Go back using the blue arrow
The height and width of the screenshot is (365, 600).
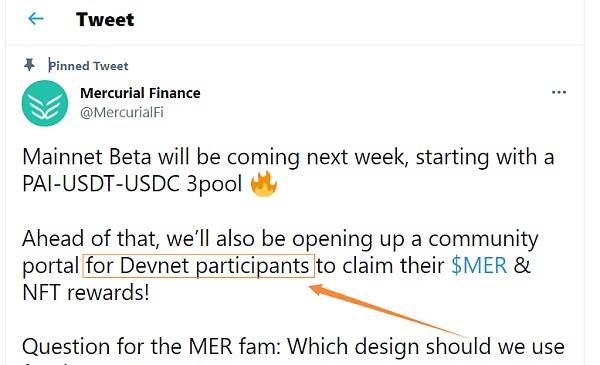(x=36, y=18)
